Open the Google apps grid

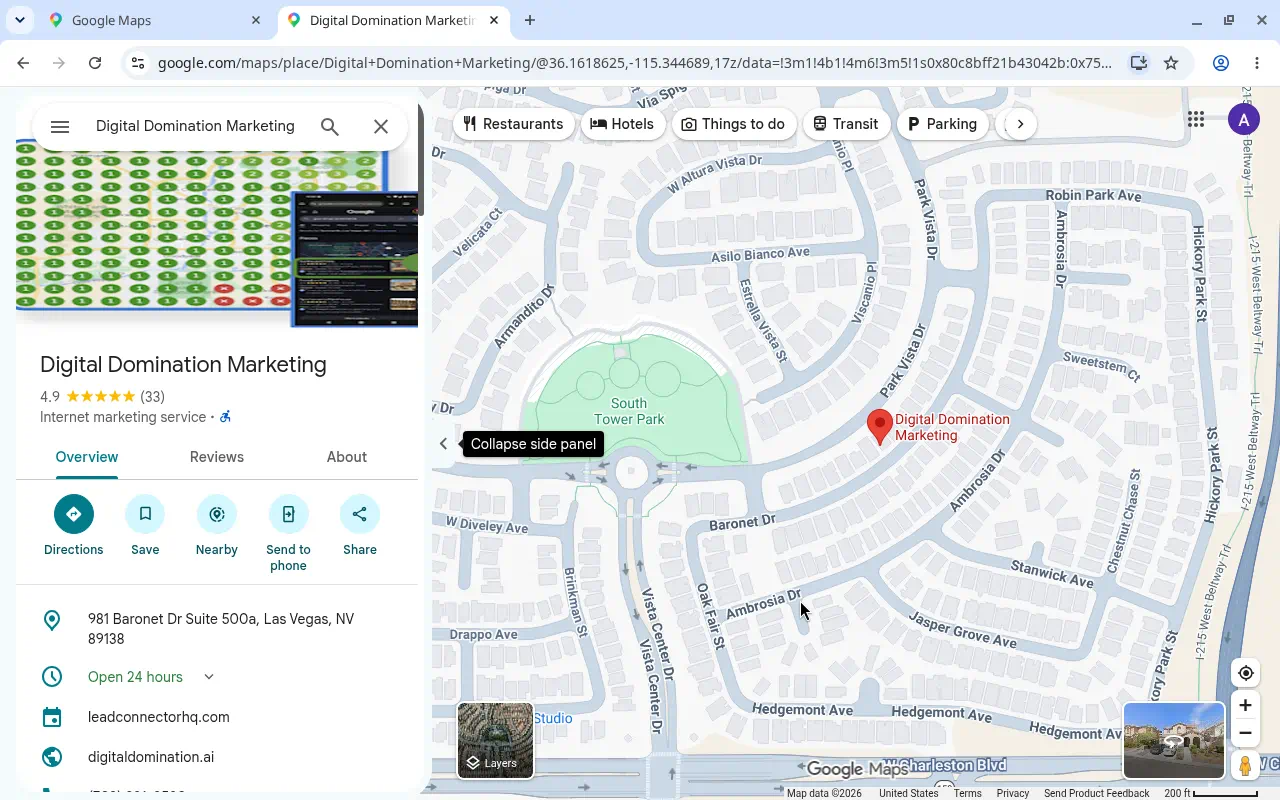(1196, 120)
